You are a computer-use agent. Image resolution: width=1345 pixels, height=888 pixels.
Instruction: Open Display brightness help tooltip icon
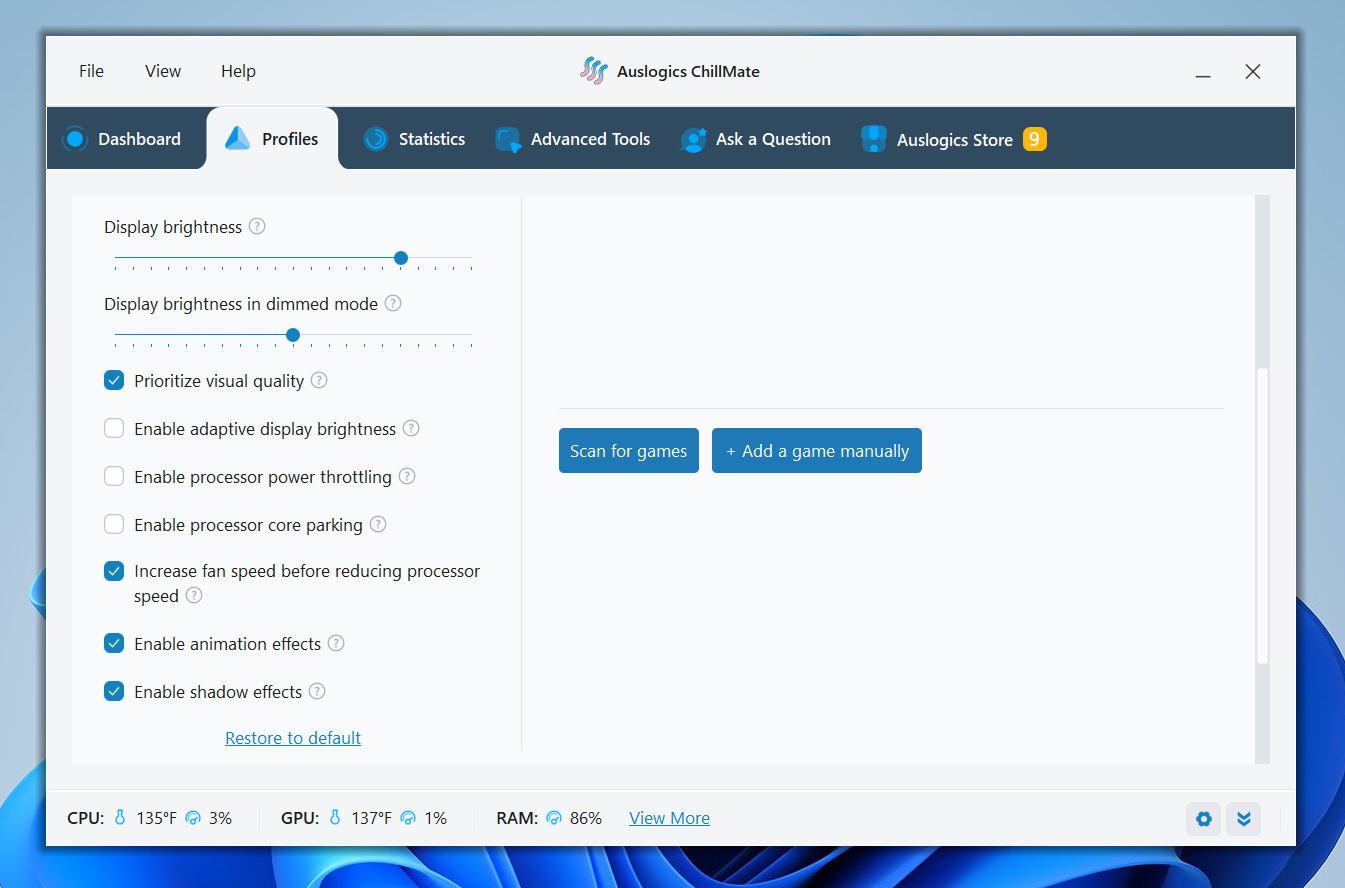pyautogui.click(x=257, y=226)
